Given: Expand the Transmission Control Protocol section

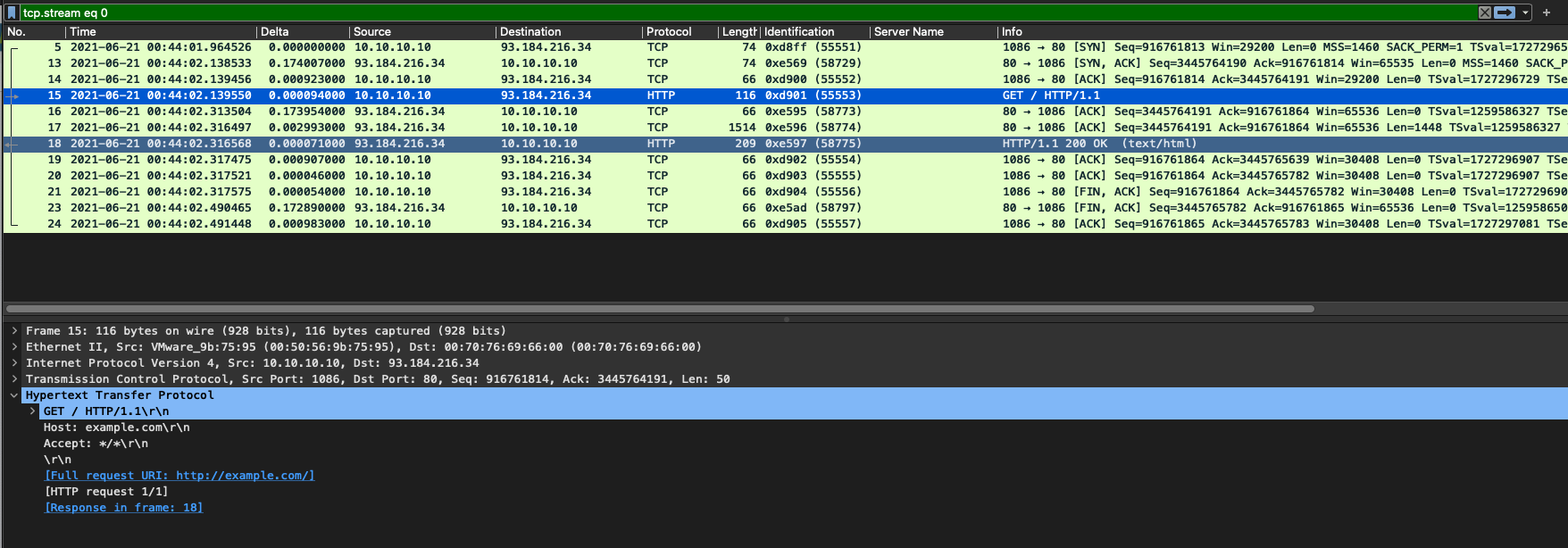Looking at the screenshot, I should pos(14,379).
